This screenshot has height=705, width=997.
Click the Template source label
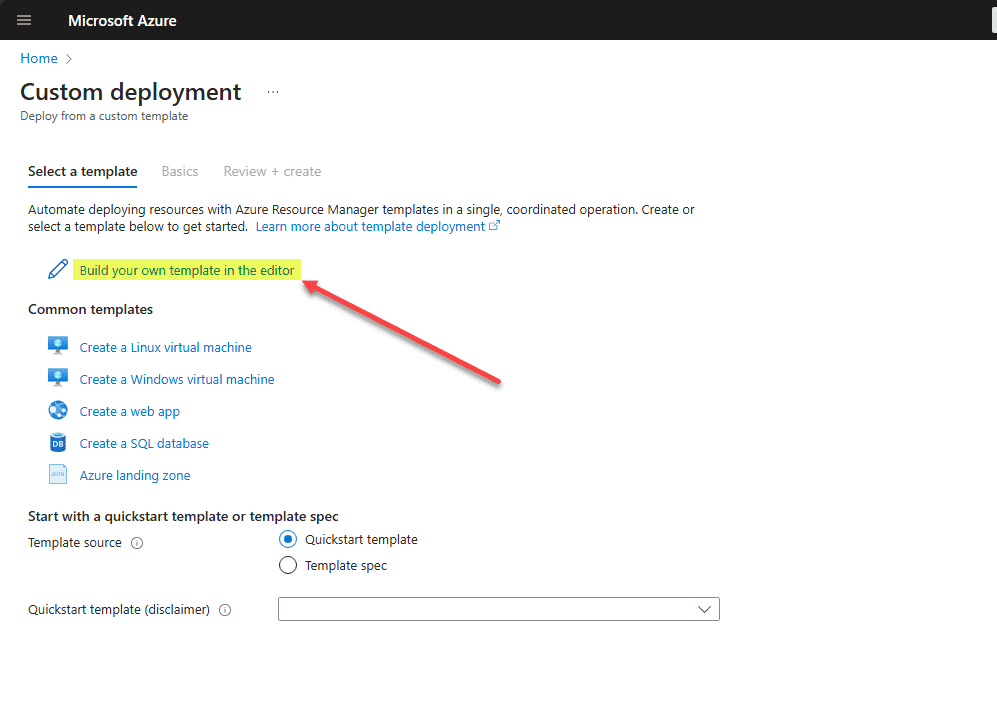pyautogui.click(x=74, y=543)
